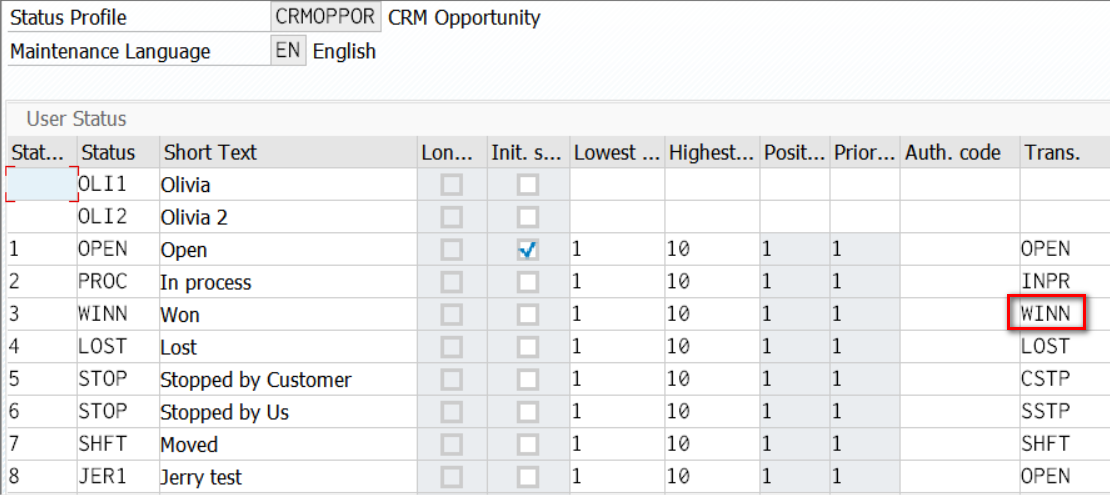This screenshot has height=495, width=1110.
Task: Select the Prior... column header
Action: pyautogui.click(x=864, y=152)
